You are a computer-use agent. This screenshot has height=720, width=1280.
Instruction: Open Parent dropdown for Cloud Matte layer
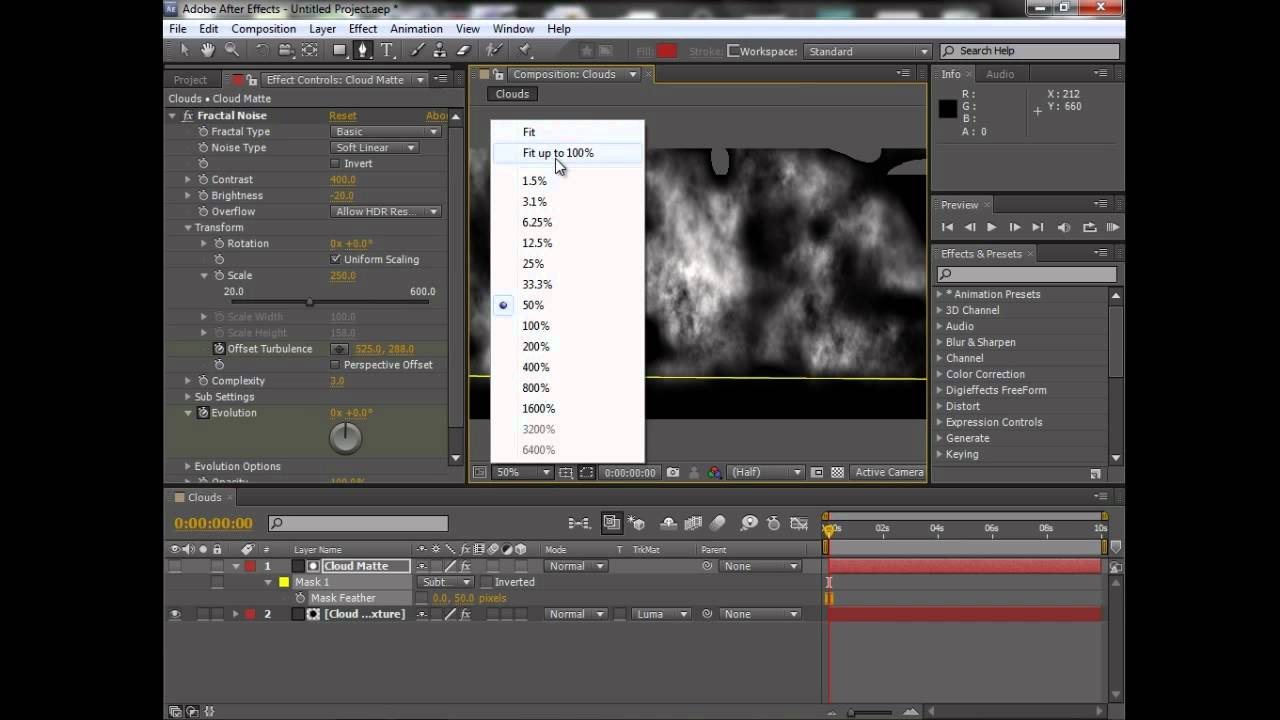(x=761, y=566)
